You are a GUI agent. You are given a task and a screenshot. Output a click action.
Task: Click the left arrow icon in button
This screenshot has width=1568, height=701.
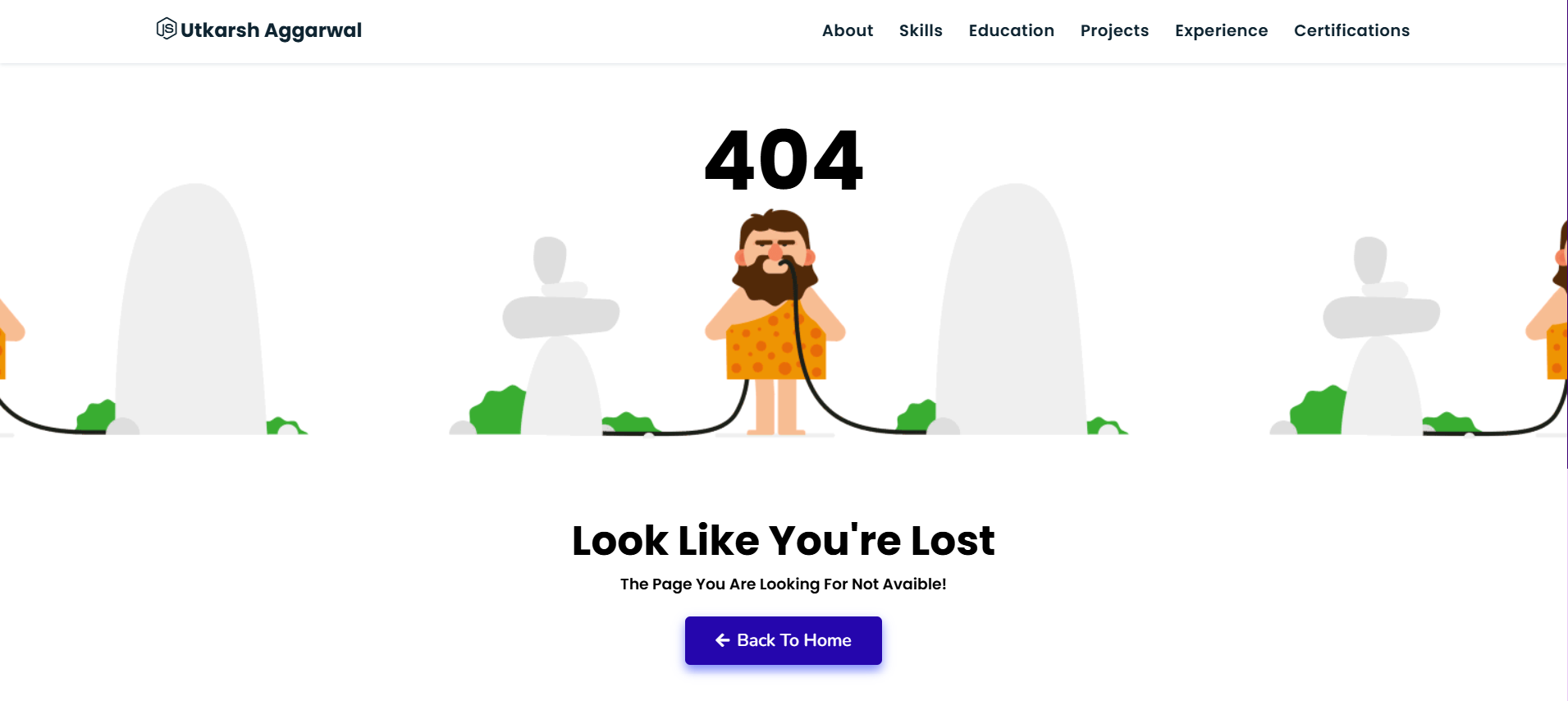pyautogui.click(x=722, y=640)
